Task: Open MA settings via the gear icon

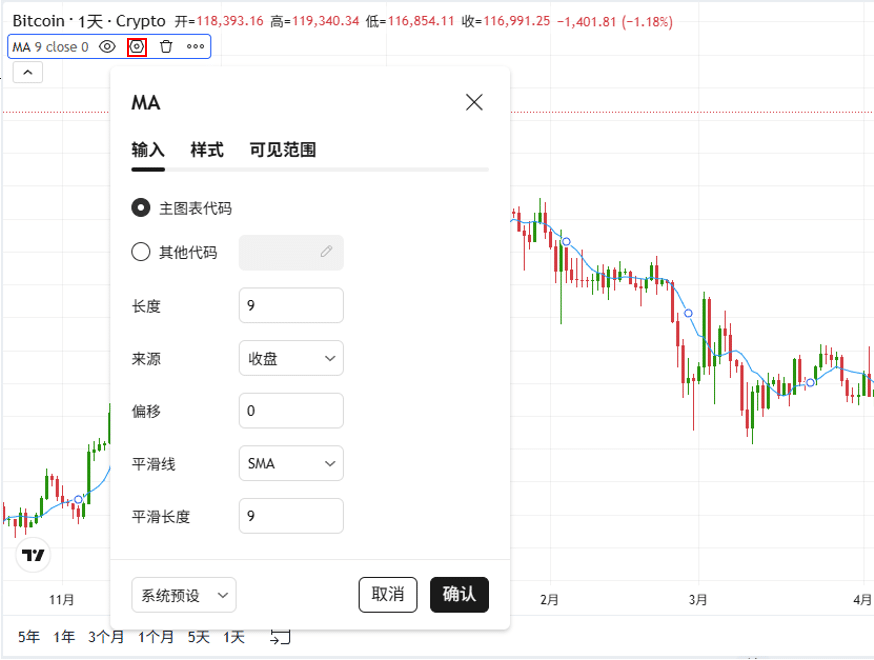Action: 137,47
